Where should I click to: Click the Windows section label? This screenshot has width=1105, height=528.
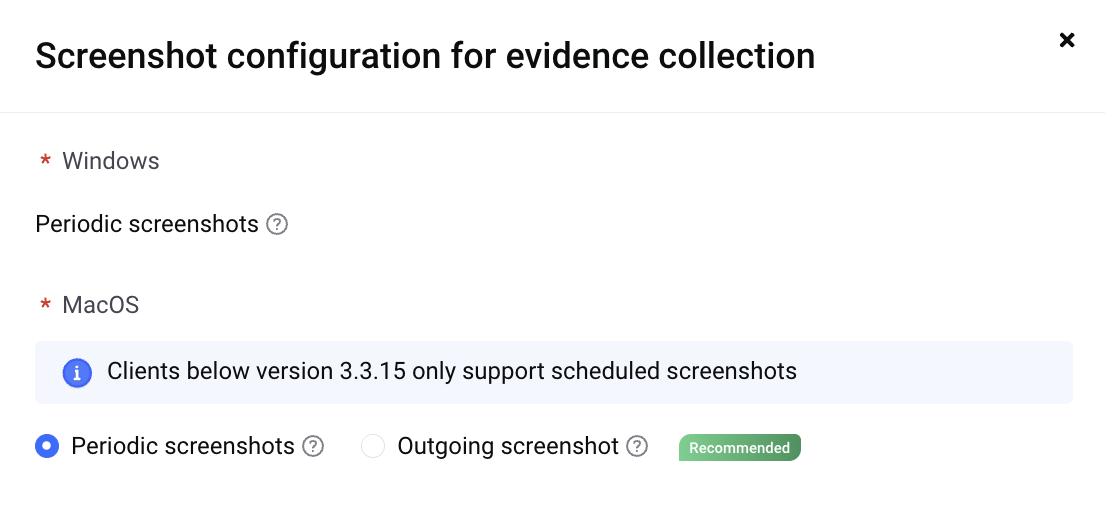point(111,161)
